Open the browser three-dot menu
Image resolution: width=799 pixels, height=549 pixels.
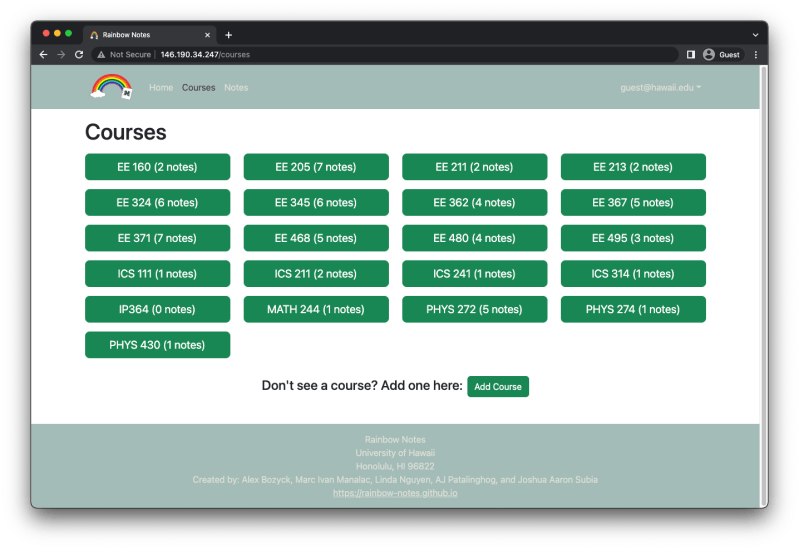(756, 55)
